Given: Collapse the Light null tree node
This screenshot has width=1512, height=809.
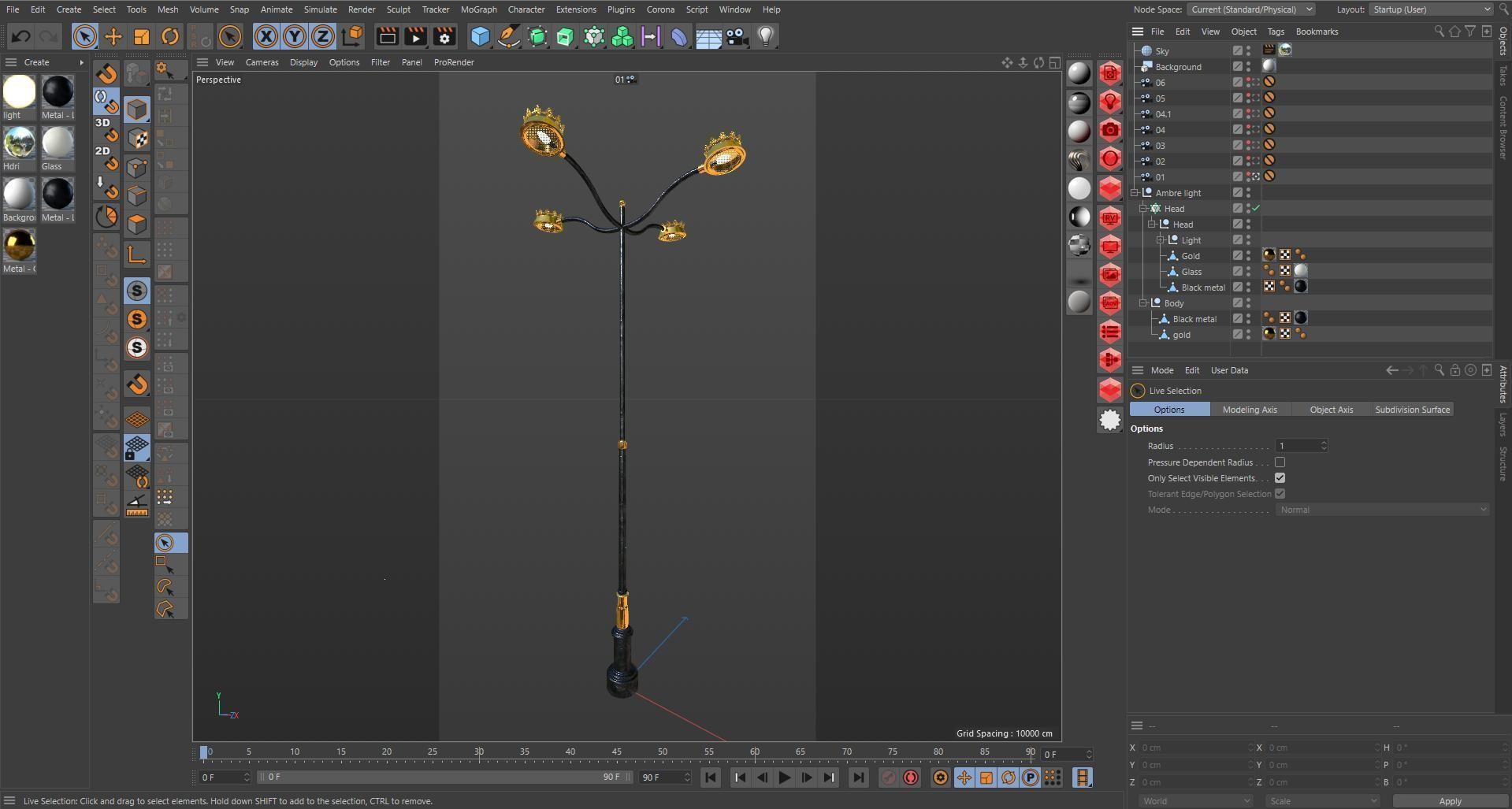Looking at the screenshot, I should click(x=1161, y=240).
